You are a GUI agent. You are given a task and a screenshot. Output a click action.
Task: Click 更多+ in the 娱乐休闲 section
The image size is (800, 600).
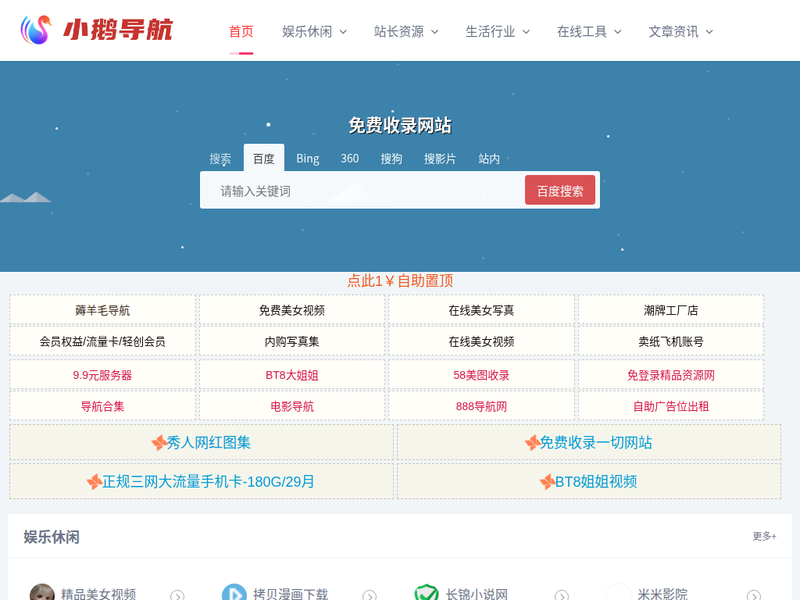click(x=764, y=536)
